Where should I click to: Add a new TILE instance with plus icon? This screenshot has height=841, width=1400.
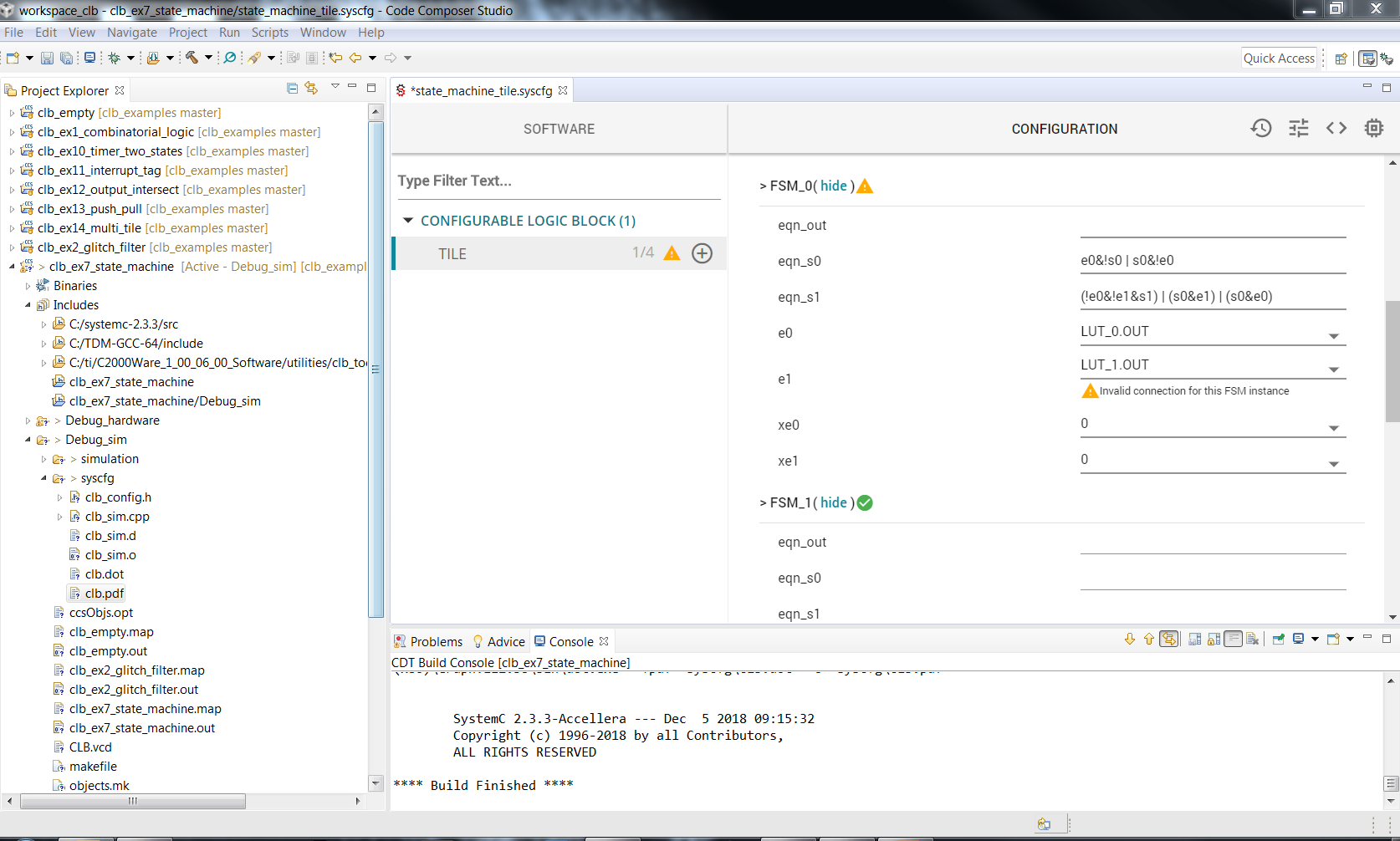[703, 253]
